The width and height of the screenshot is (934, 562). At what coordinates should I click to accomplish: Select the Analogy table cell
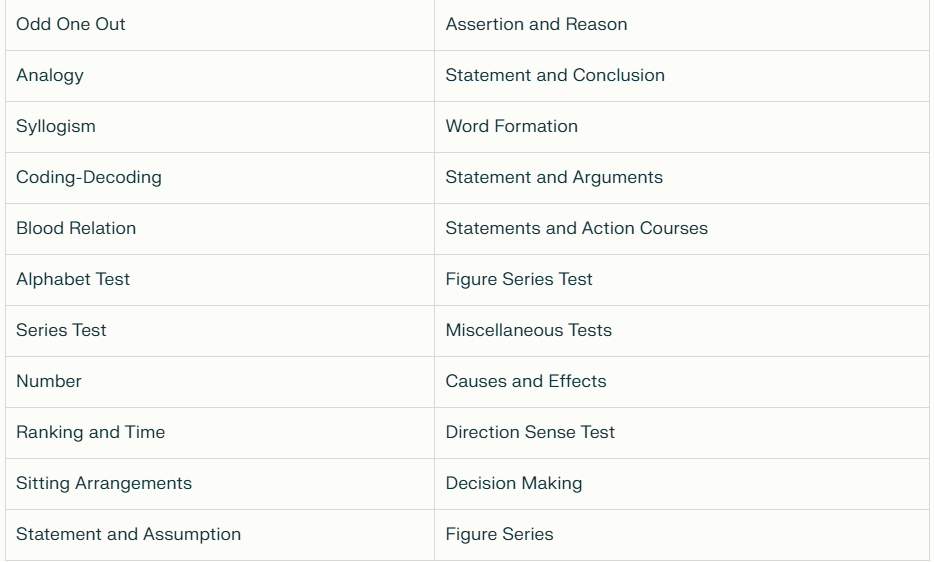(220, 76)
